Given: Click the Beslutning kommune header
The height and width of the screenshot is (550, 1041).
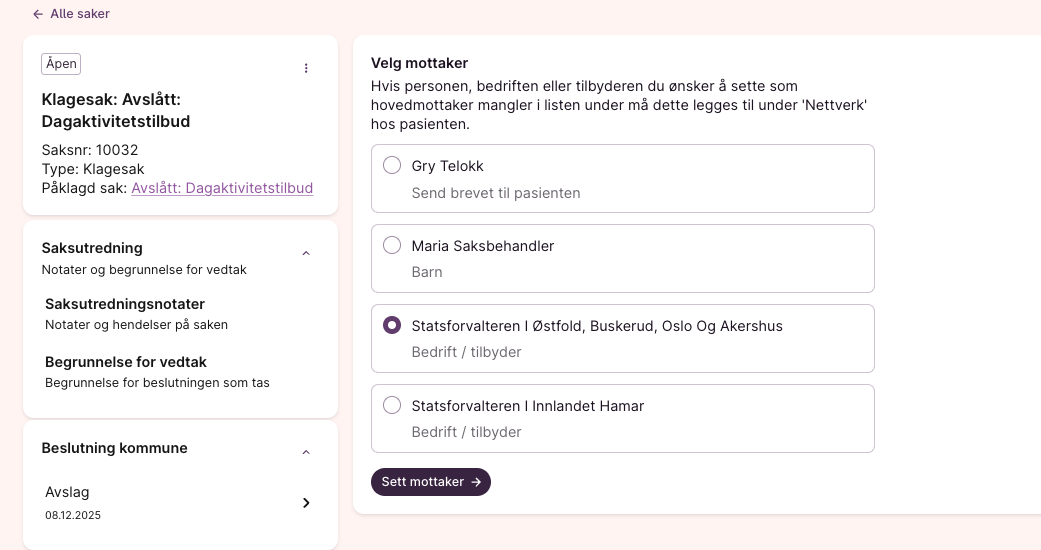Looking at the screenshot, I should [x=114, y=448].
